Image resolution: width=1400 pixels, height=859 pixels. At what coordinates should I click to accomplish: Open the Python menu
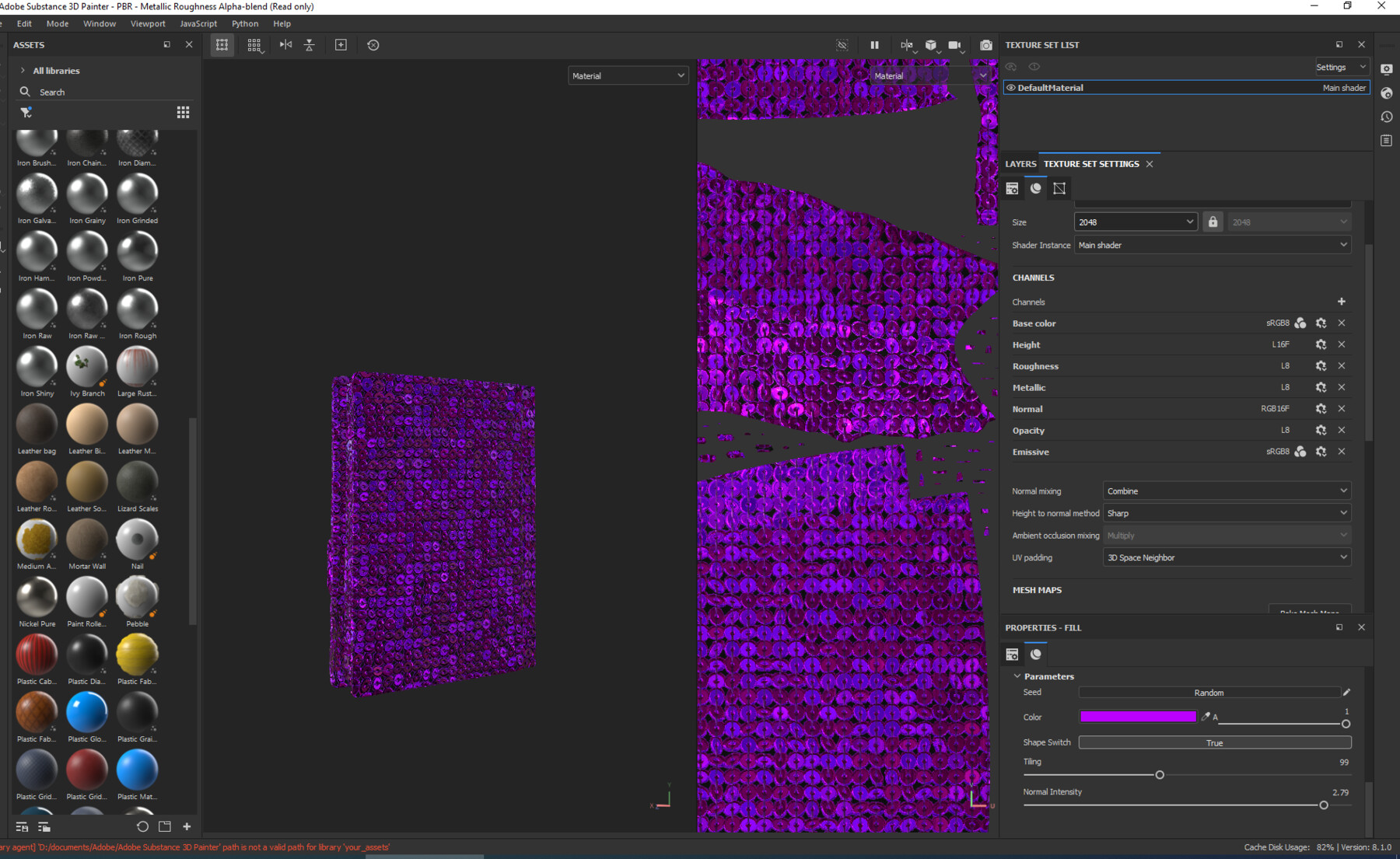245,23
